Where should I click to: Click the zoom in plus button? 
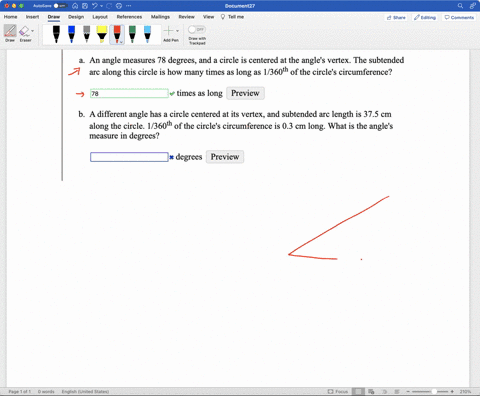(452, 391)
